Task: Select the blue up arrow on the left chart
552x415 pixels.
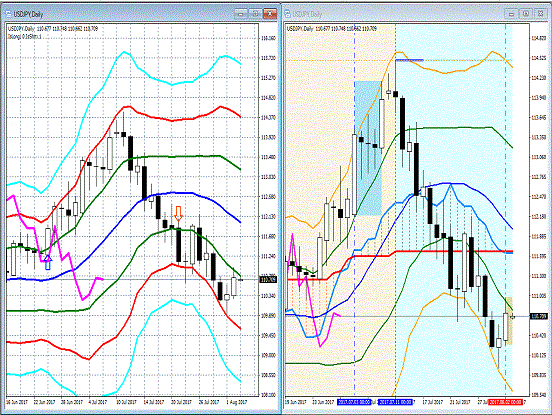Action: pyautogui.click(x=48, y=263)
